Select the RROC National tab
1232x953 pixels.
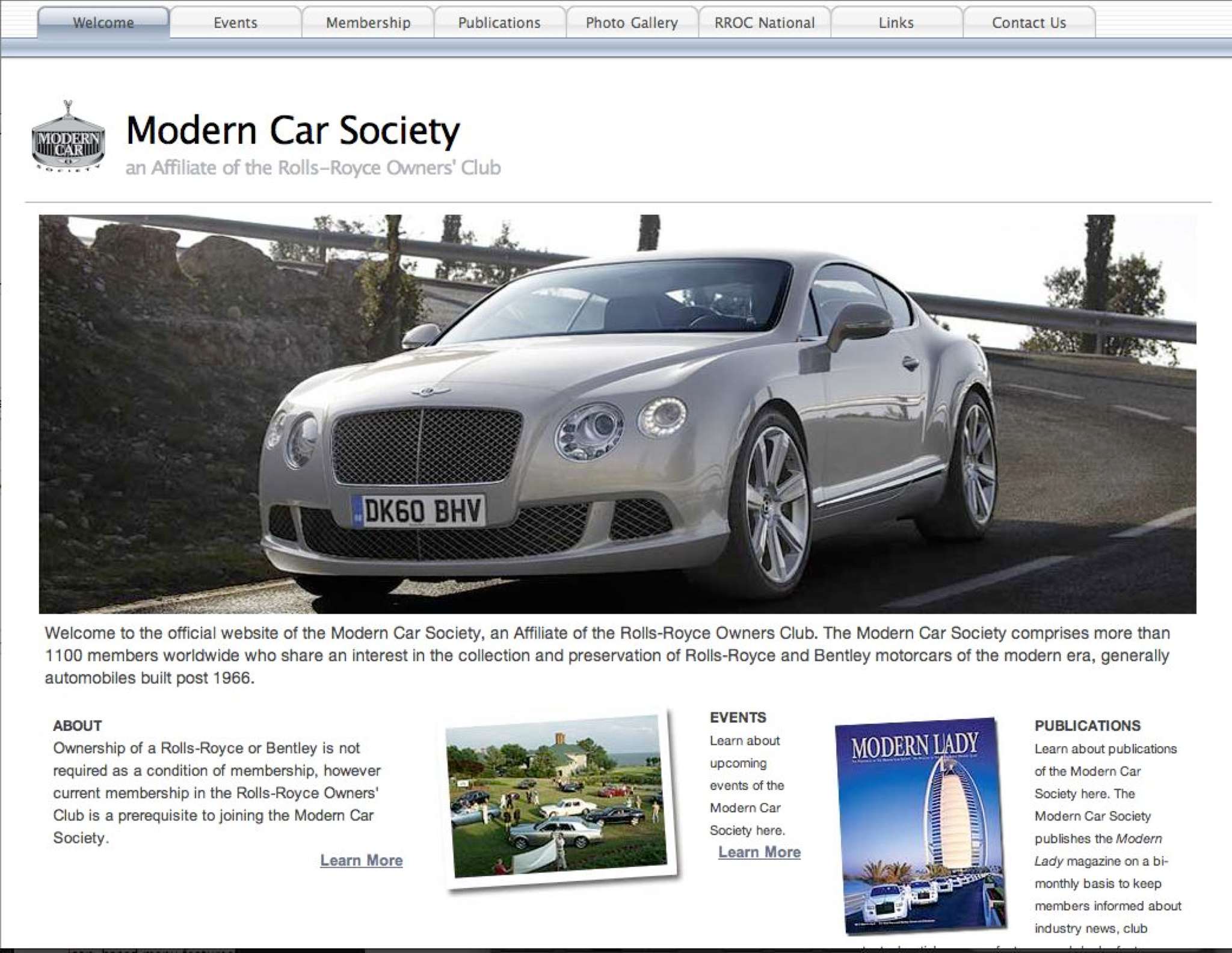coord(764,23)
